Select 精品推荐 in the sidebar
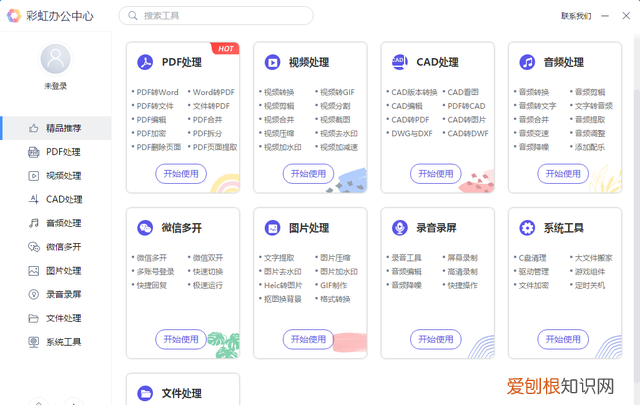640x405 pixels. [56, 128]
